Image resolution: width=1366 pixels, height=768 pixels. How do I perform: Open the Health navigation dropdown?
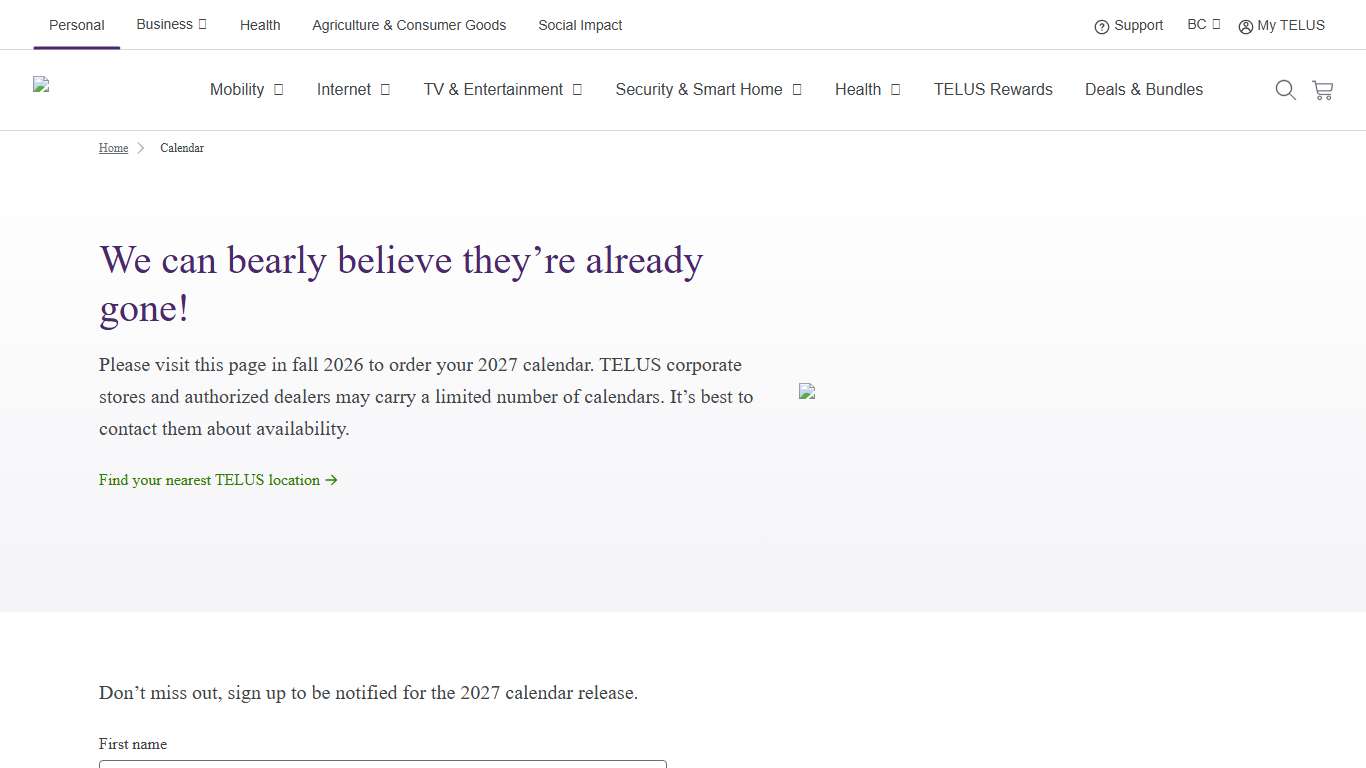pyautogui.click(x=867, y=90)
